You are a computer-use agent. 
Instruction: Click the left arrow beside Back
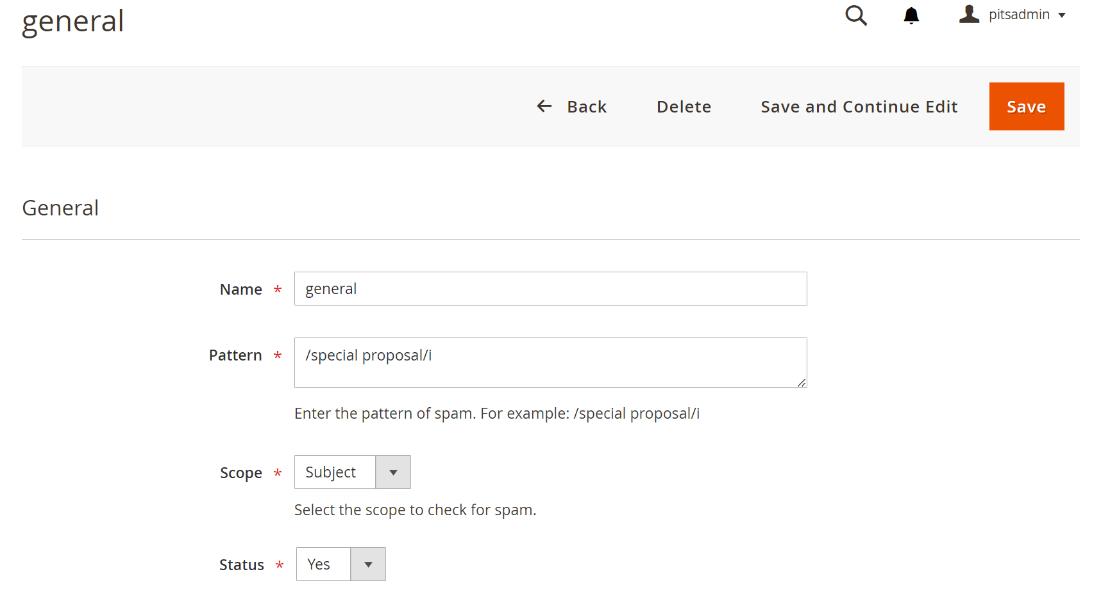544,106
